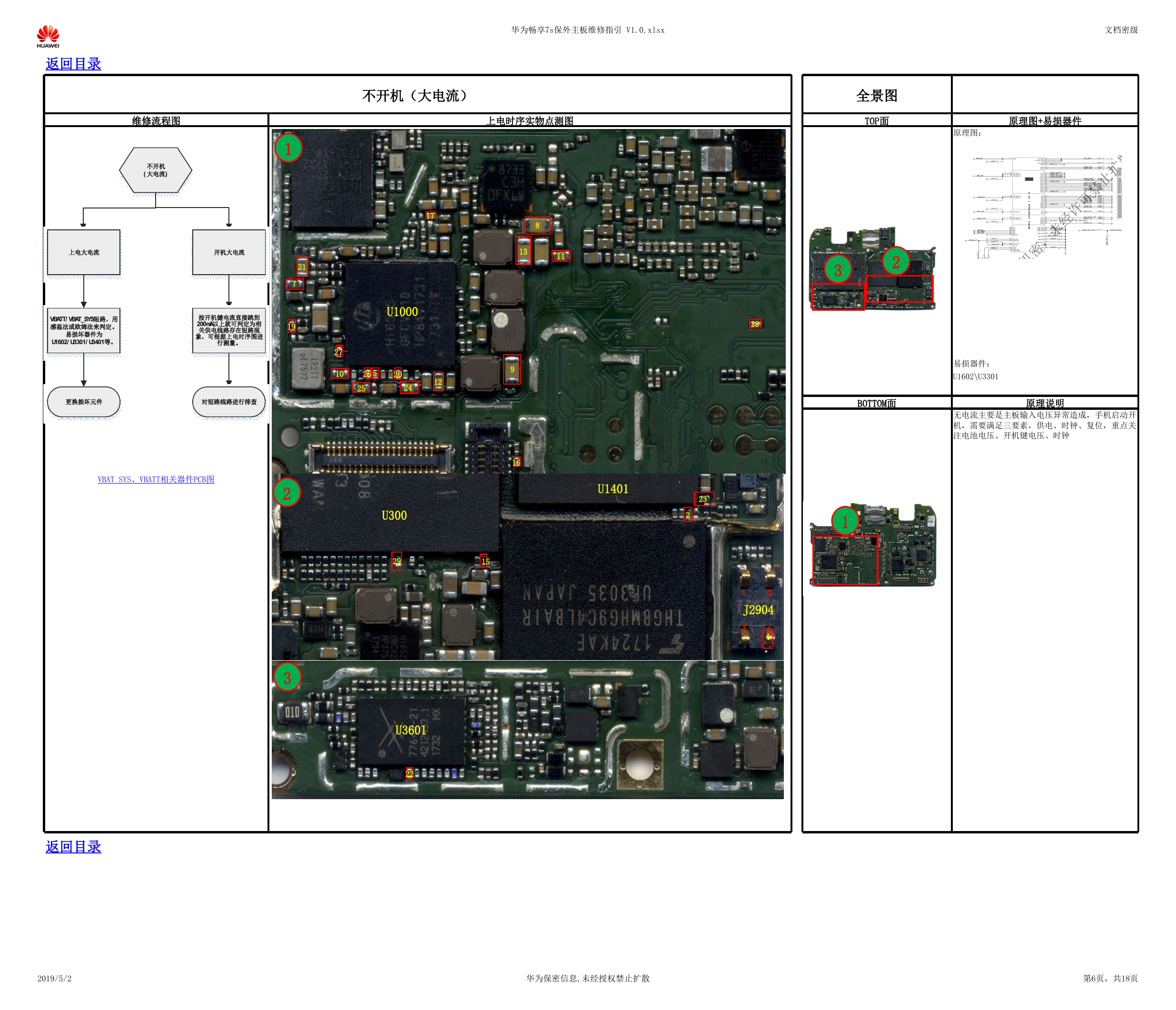Click the VBATT/VBAT_SYS短路 description box
1176x1010 pixels.
point(83,330)
